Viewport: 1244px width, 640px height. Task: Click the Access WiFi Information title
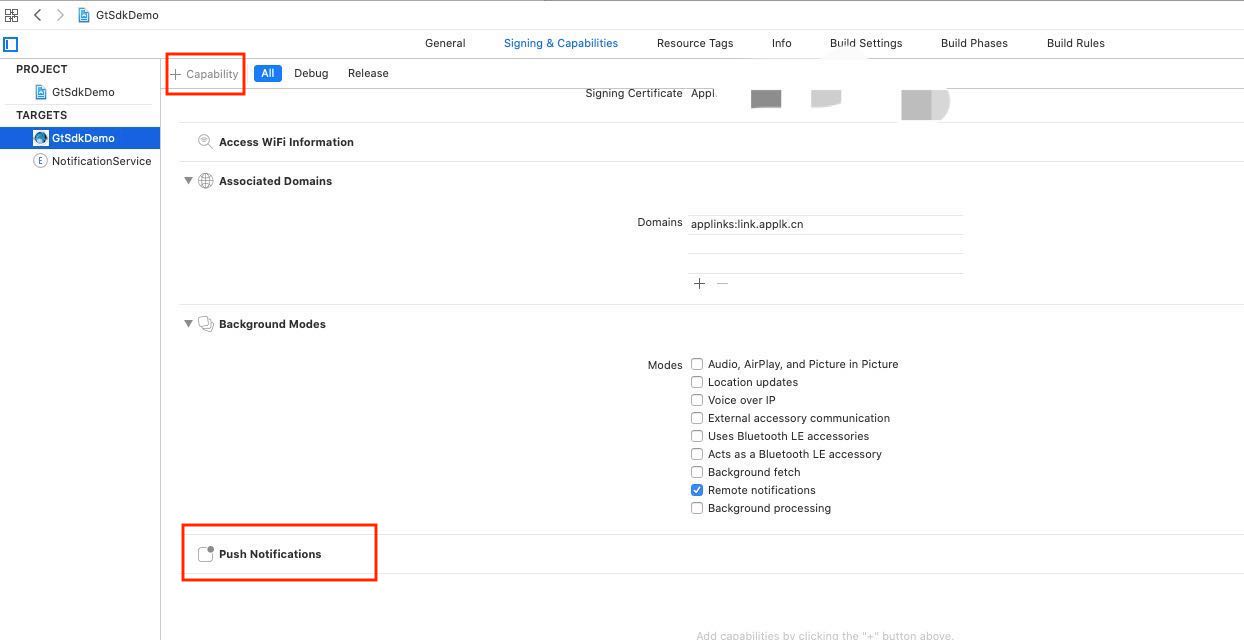tap(286, 142)
